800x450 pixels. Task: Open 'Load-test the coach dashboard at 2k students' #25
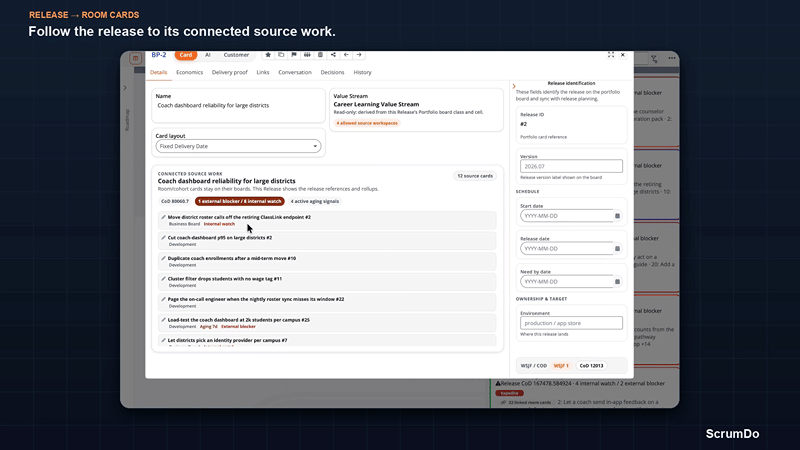coord(239,320)
